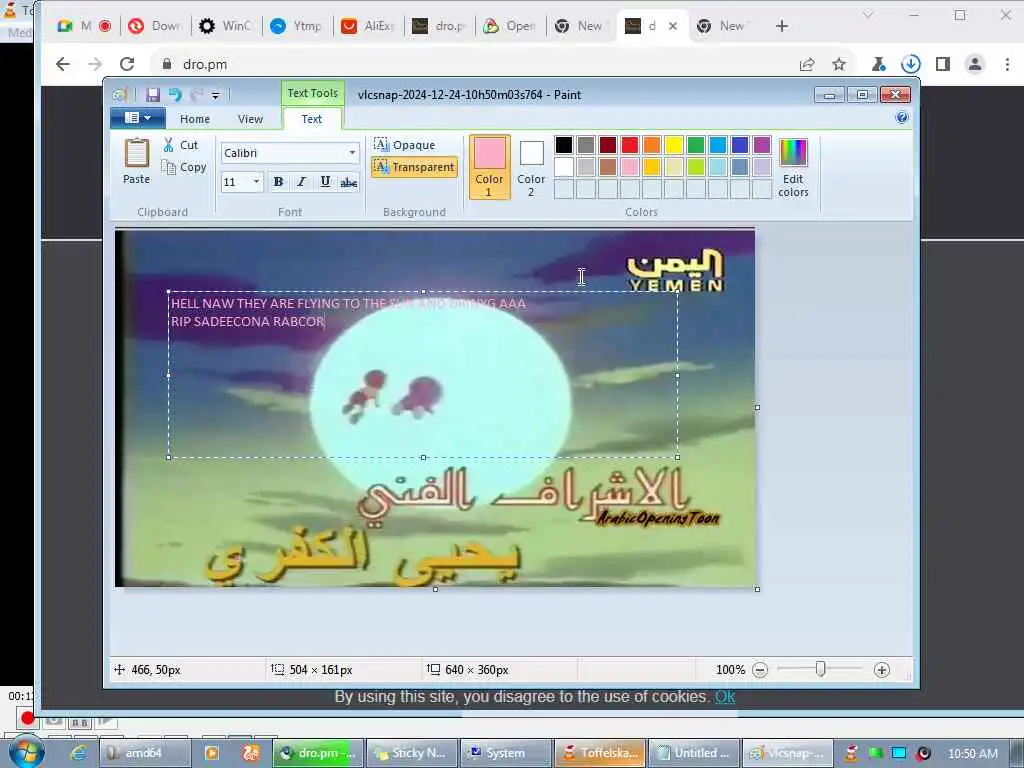Select the Color 1 button
The image size is (1024, 768).
[x=489, y=167]
